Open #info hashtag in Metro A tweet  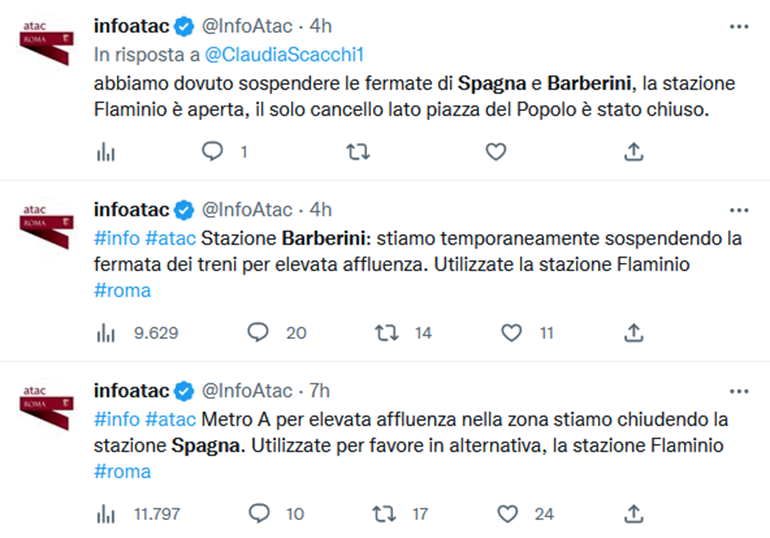pos(117,420)
